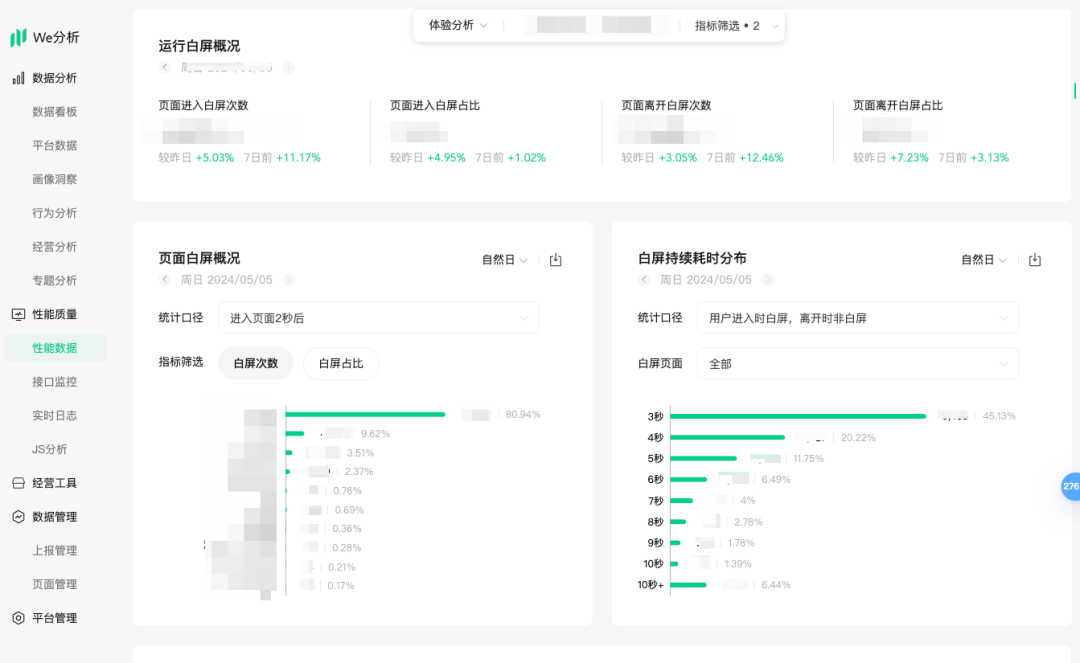The image size is (1080, 663).
Task: Open JS分析 in sidebar
Action: [x=50, y=450]
